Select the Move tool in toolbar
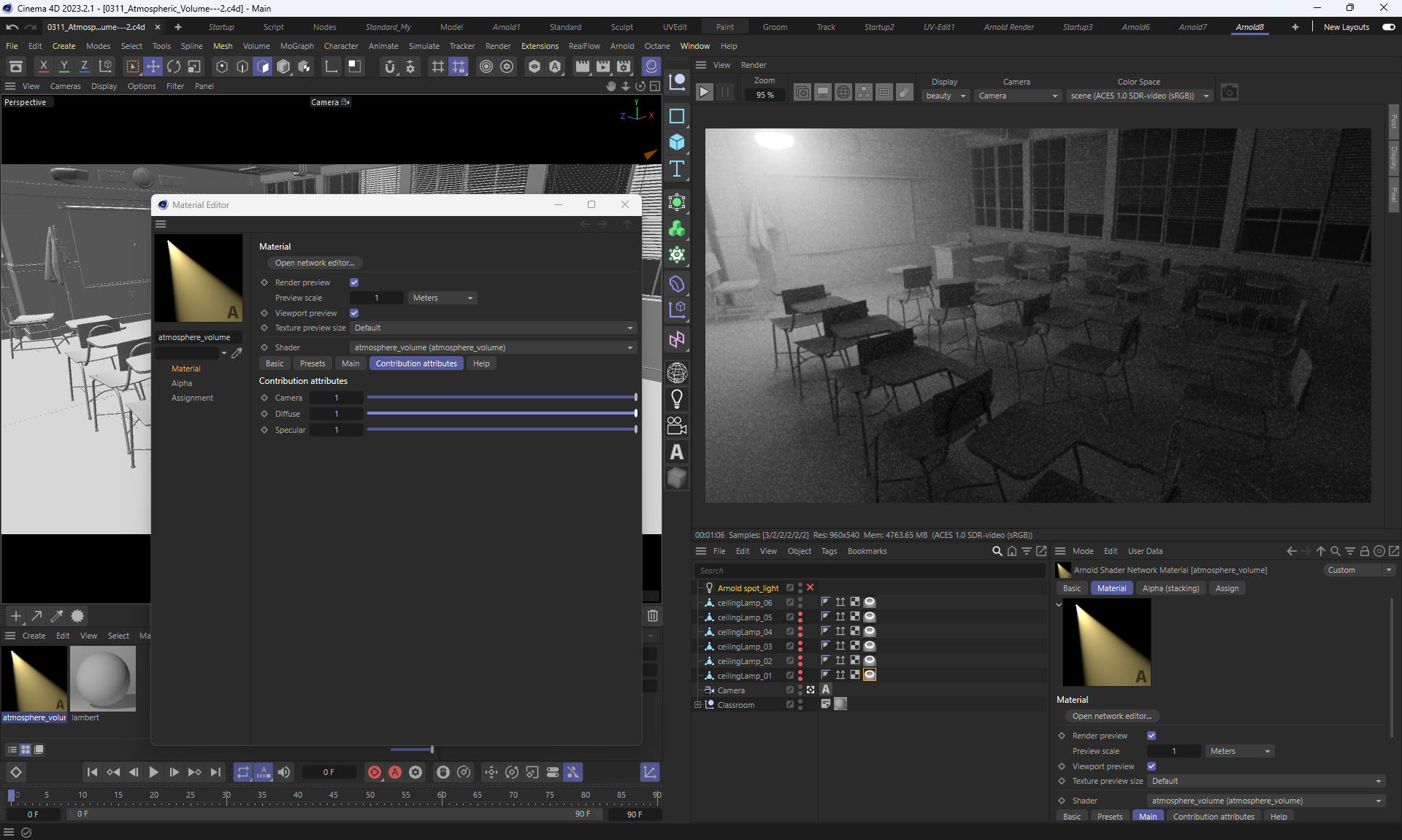1402x840 pixels. point(153,66)
